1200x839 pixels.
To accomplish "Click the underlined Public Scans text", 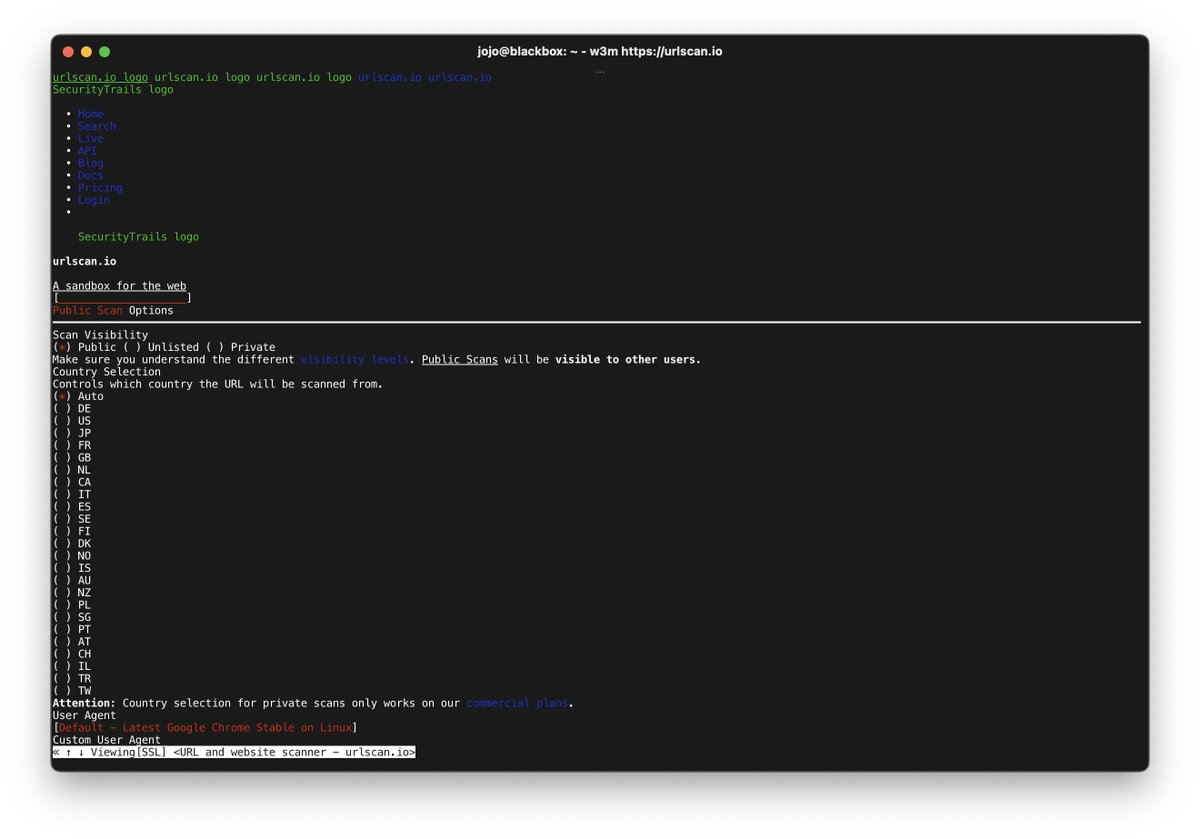I will coord(460,359).
